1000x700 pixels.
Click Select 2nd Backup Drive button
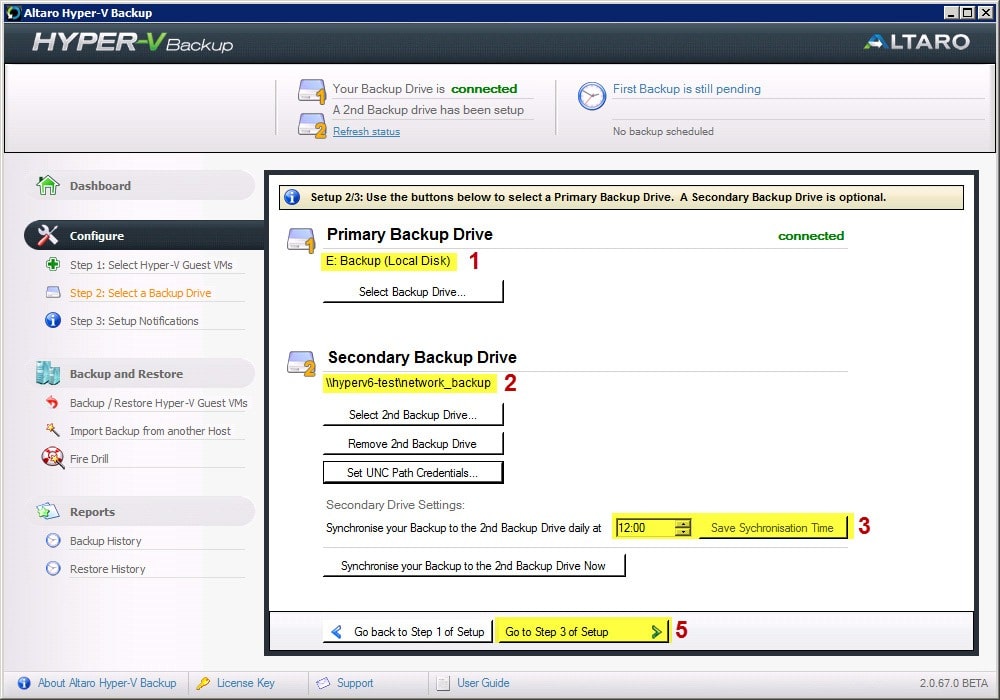[x=413, y=414]
